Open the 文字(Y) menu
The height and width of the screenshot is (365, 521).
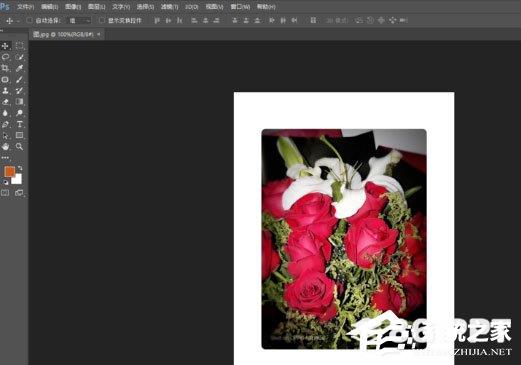point(121,7)
